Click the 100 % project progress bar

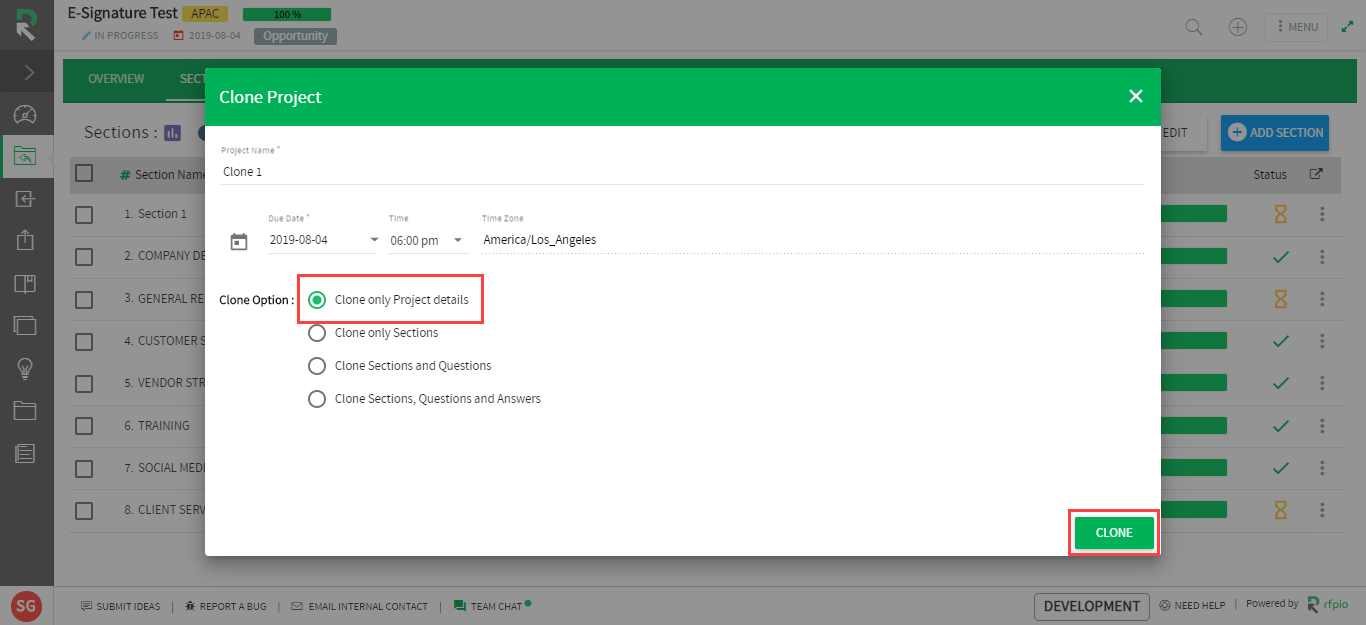click(x=287, y=15)
